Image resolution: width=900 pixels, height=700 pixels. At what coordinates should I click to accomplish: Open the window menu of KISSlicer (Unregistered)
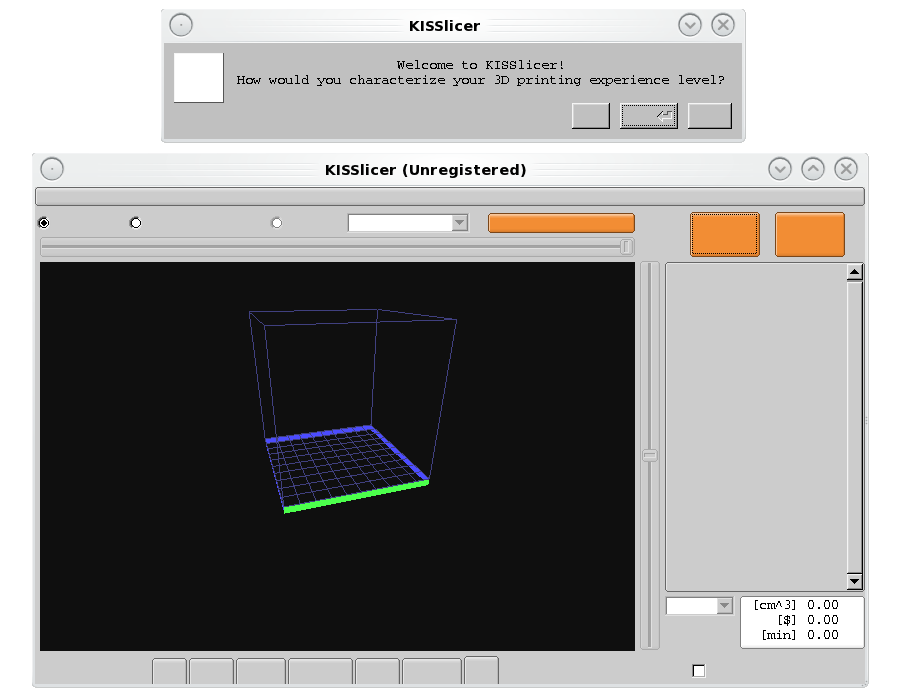click(x=52, y=169)
